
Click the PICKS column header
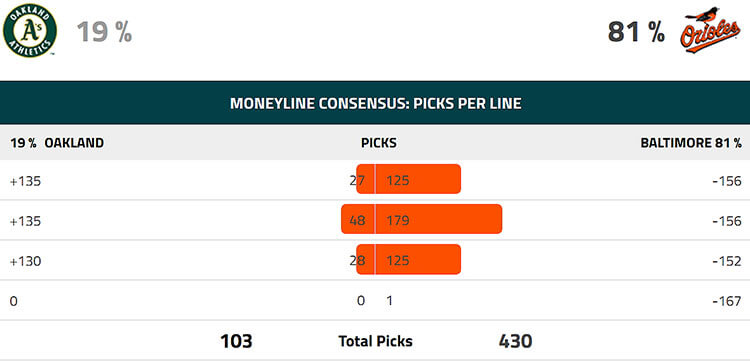379,142
